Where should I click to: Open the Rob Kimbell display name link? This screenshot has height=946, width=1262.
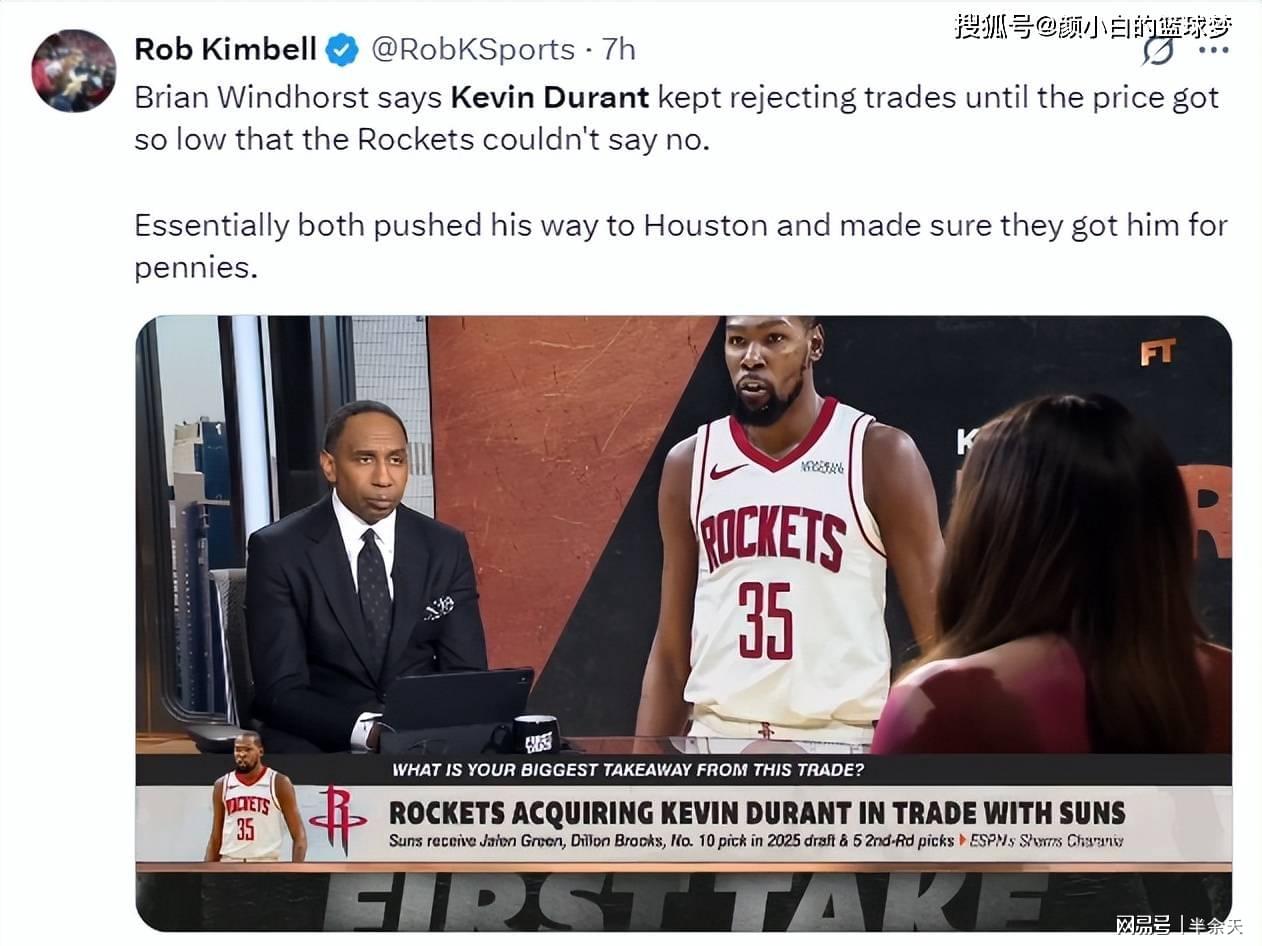[226, 49]
